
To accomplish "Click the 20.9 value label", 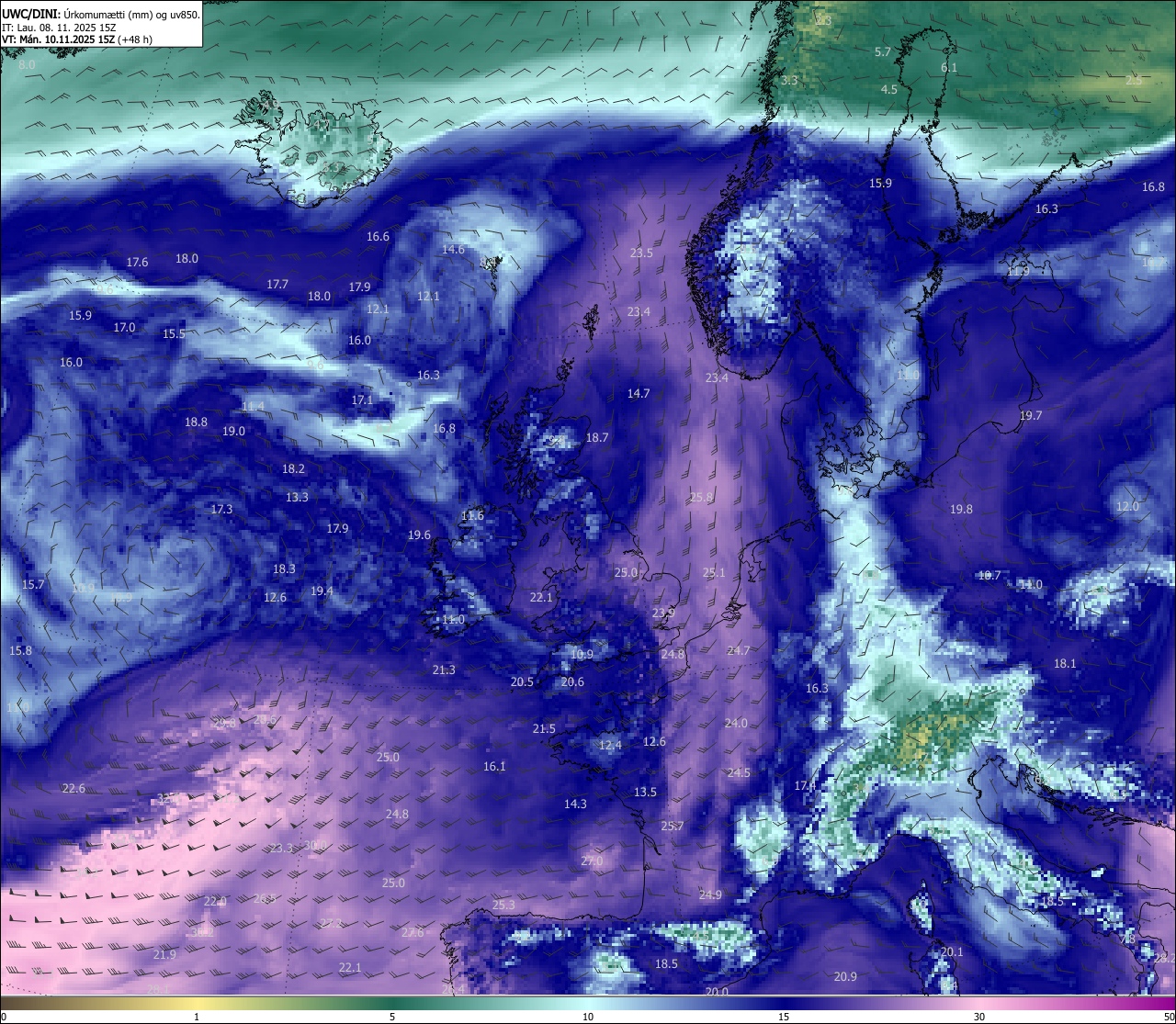I will click(x=845, y=976).
